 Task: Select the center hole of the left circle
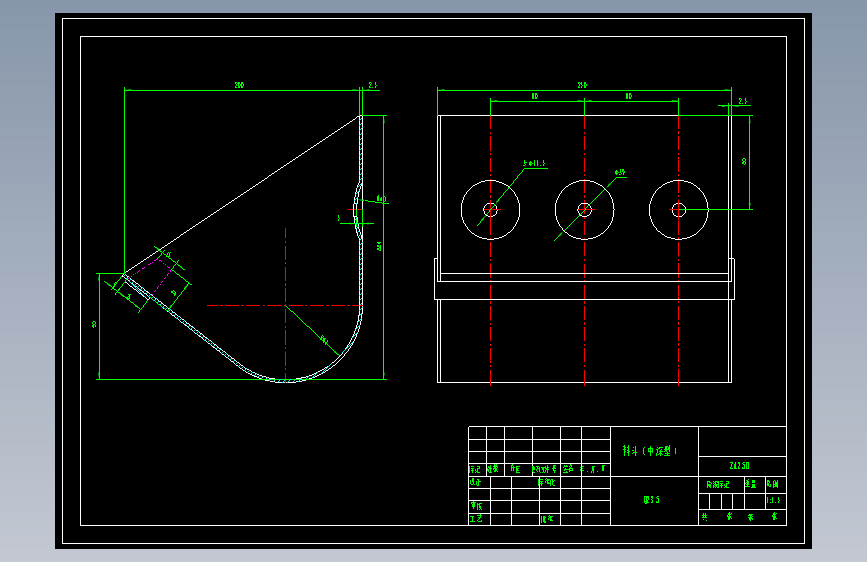coord(490,210)
